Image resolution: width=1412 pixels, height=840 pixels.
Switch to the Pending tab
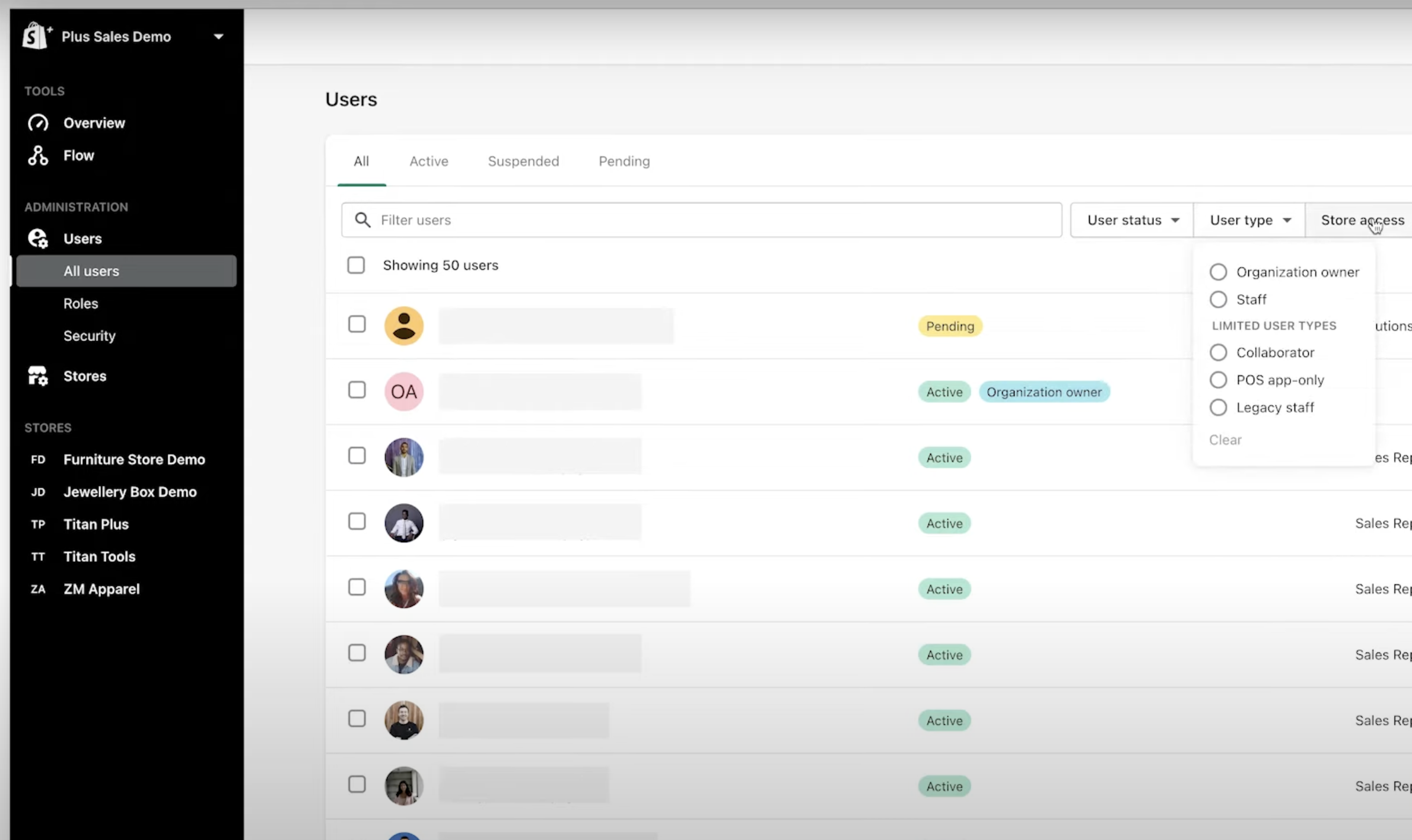pos(624,161)
